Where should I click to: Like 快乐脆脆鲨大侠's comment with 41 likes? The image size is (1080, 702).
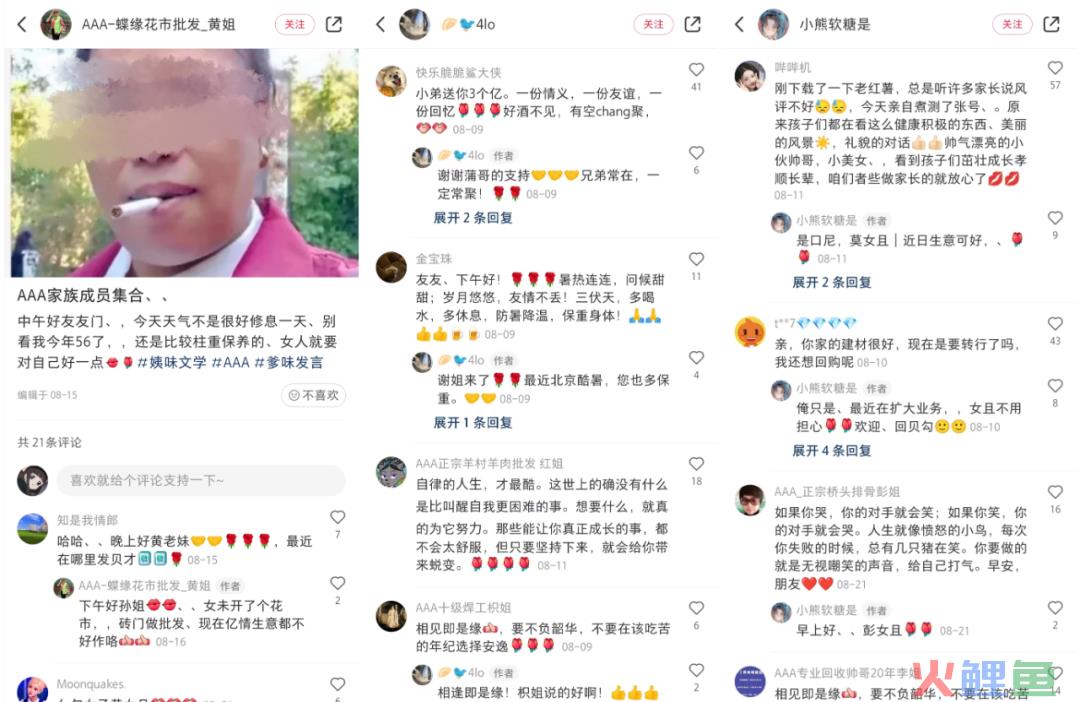(x=696, y=70)
